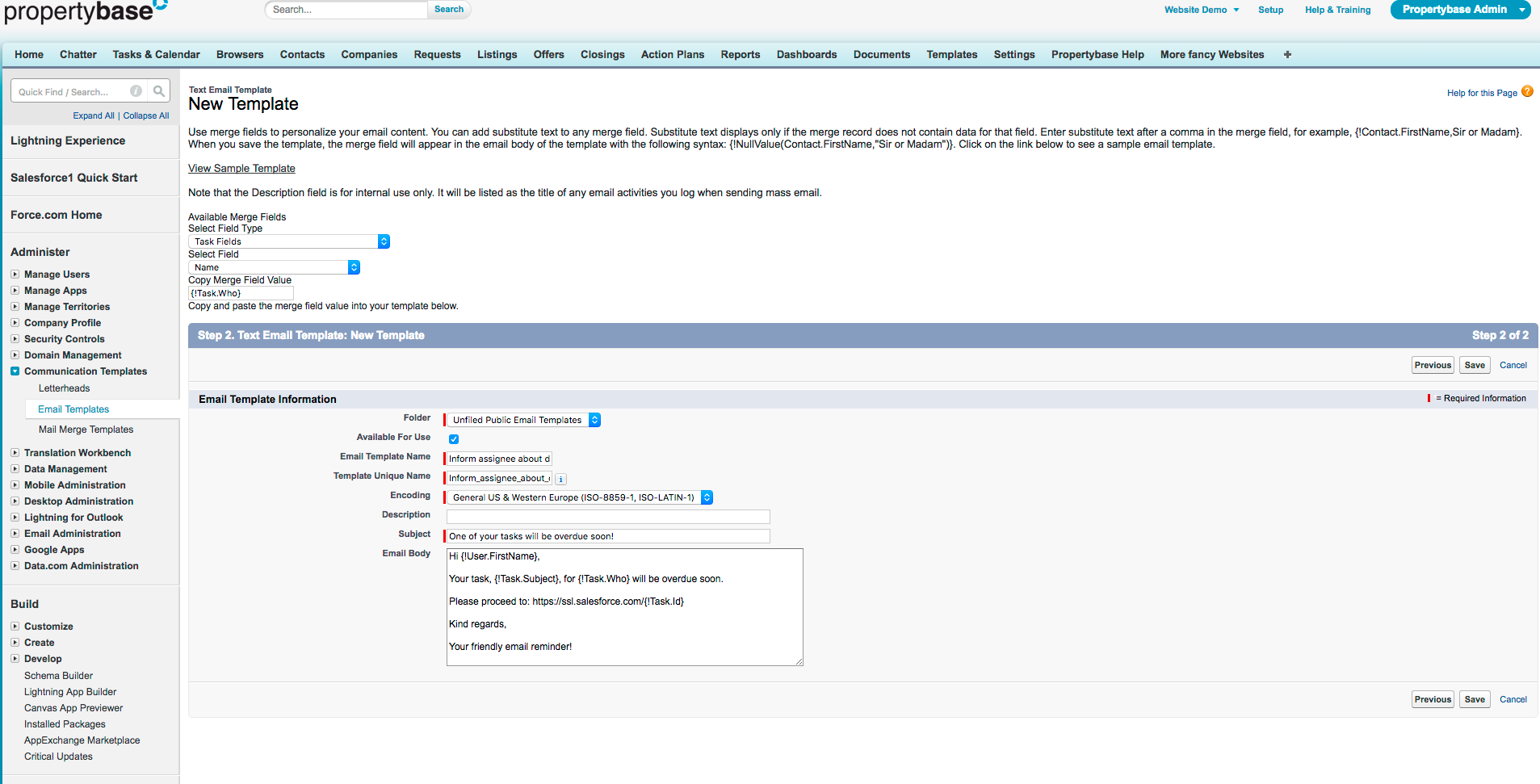Open the Select Field Name dropdown

pyautogui.click(x=274, y=267)
